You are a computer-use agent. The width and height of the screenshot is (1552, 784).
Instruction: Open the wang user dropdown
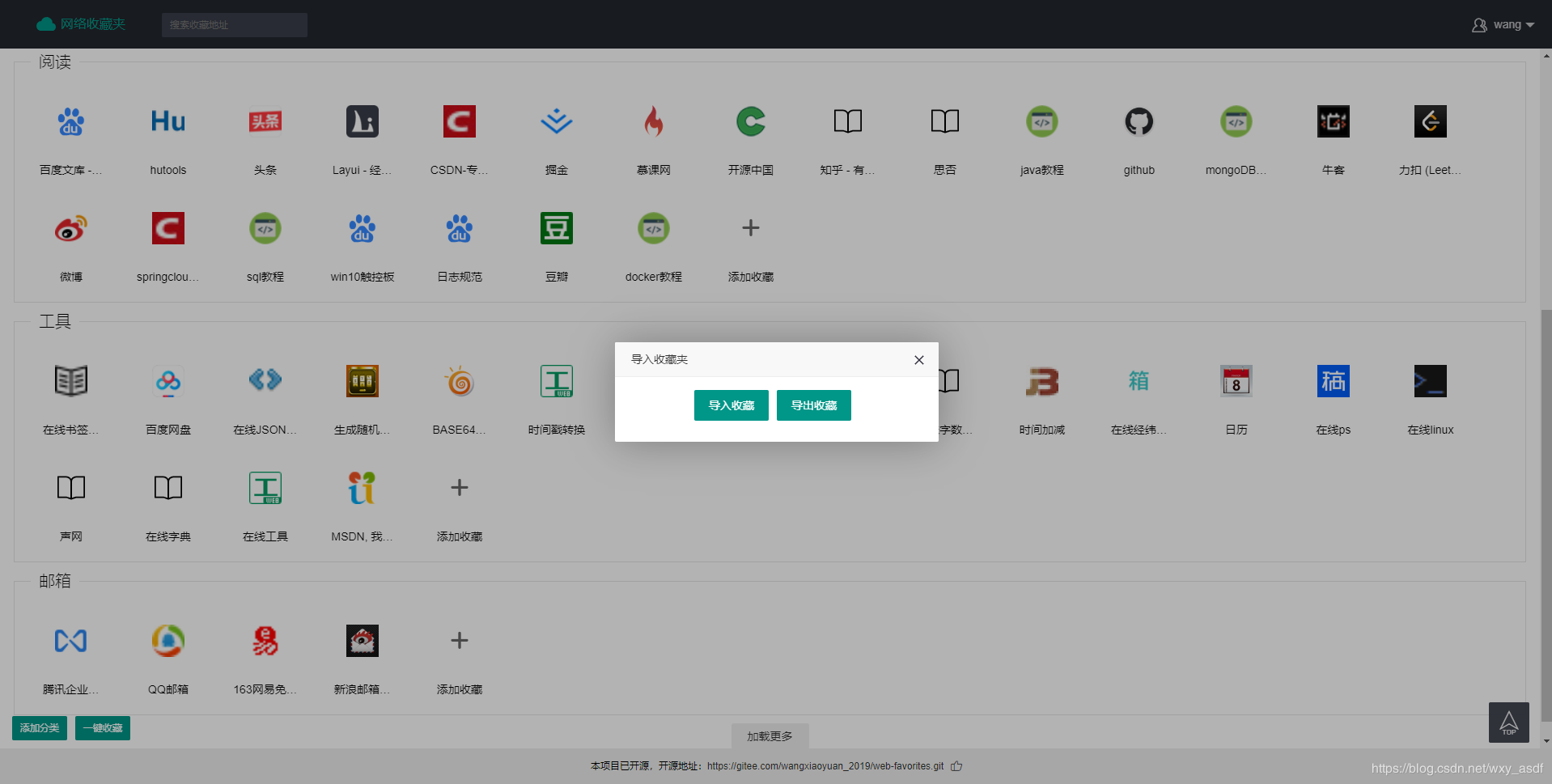[1503, 25]
